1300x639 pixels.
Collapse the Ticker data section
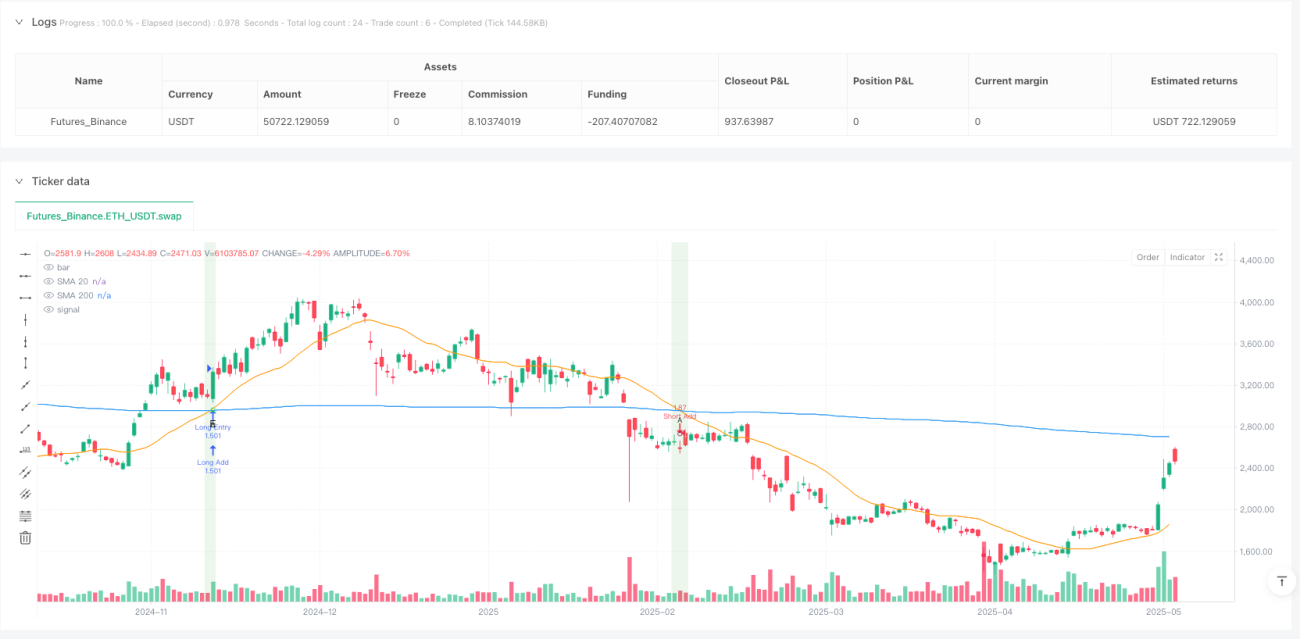pos(19,181)
